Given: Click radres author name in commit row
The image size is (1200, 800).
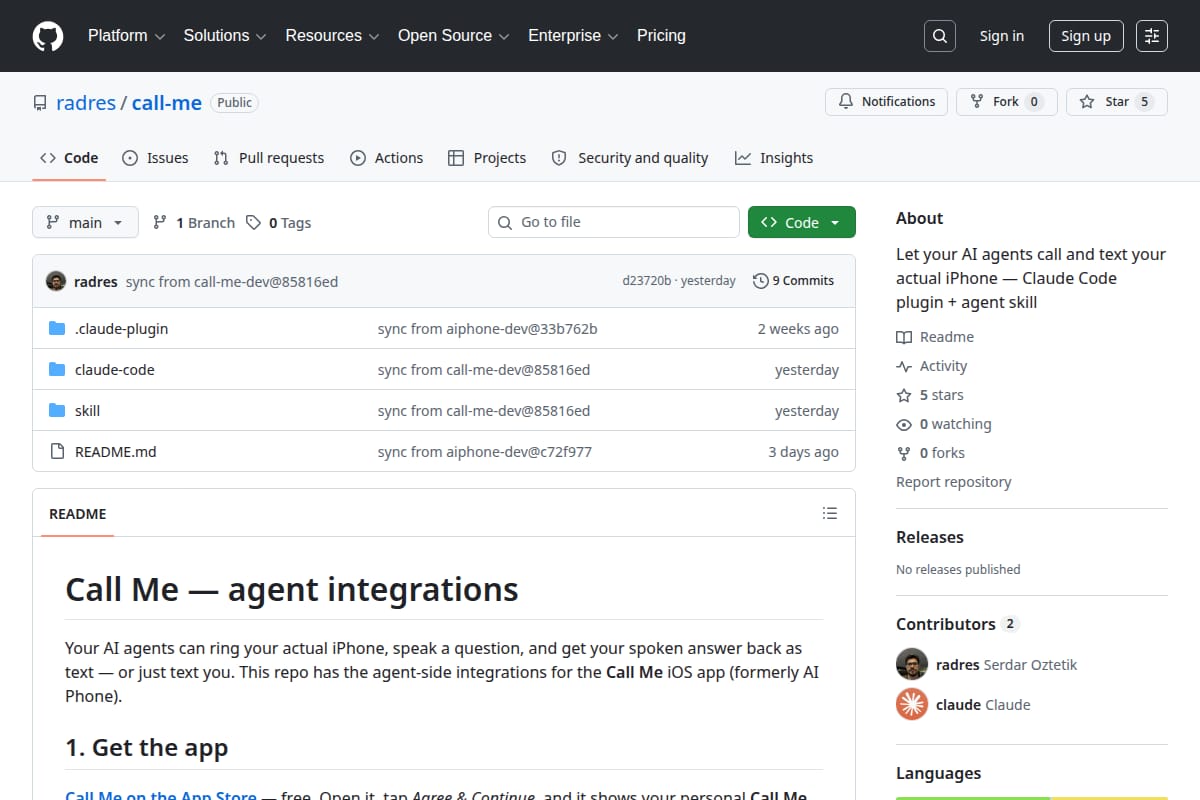Looking at the screenshot, I should [96, 282].
